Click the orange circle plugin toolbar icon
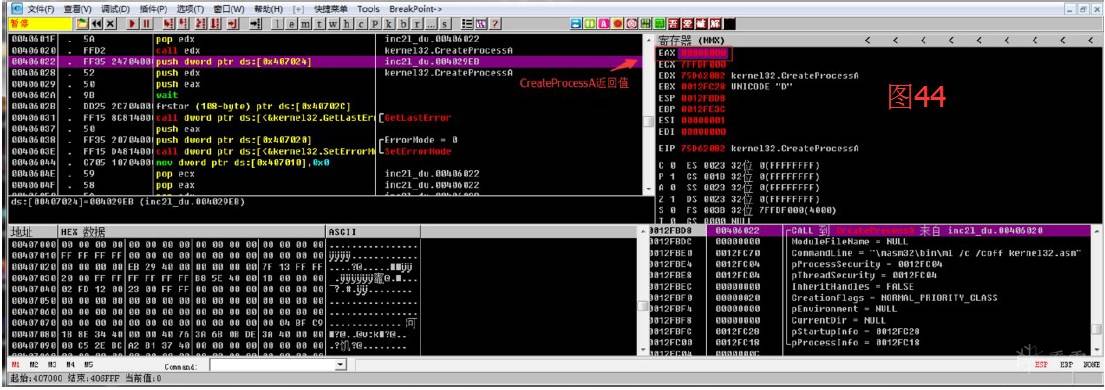This screenshot has width=1105, height=390. pyautogui.click(x=617, y=23)
